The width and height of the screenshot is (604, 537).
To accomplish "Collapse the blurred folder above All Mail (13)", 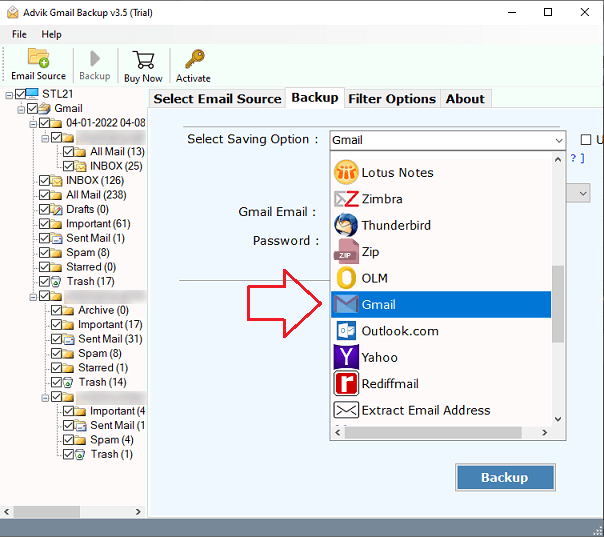I will tap(45, 138).
